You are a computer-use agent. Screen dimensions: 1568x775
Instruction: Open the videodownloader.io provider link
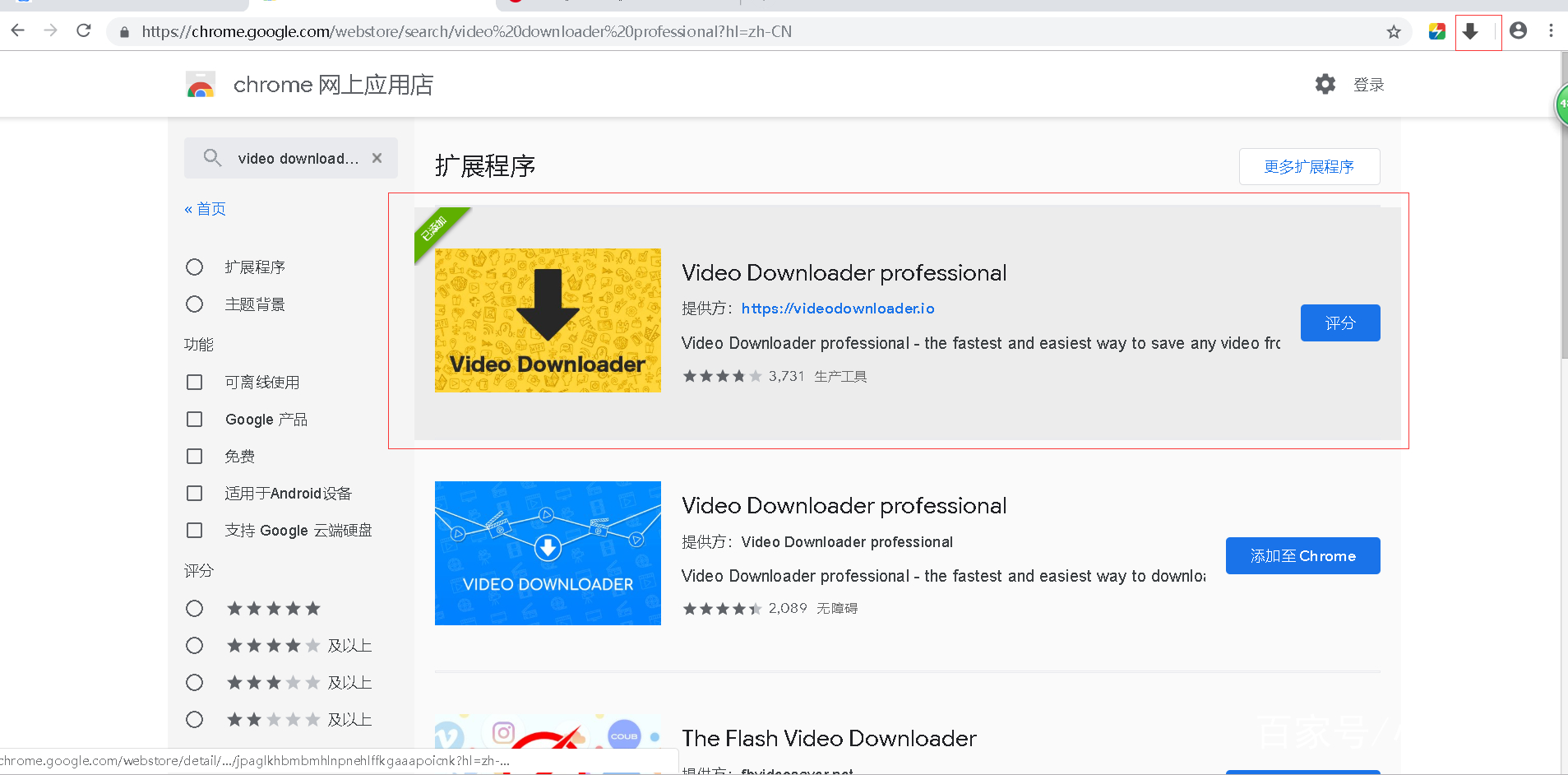click(837, 309)
